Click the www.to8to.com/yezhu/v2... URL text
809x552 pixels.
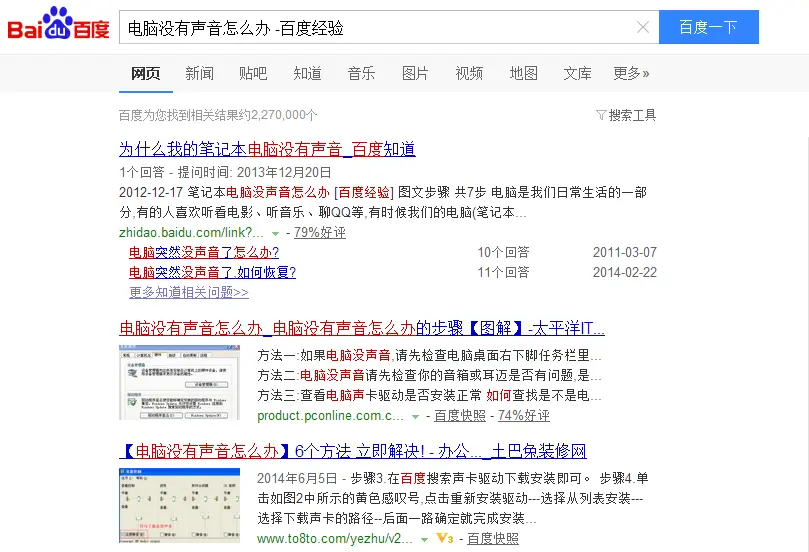[x=335, y=539]
